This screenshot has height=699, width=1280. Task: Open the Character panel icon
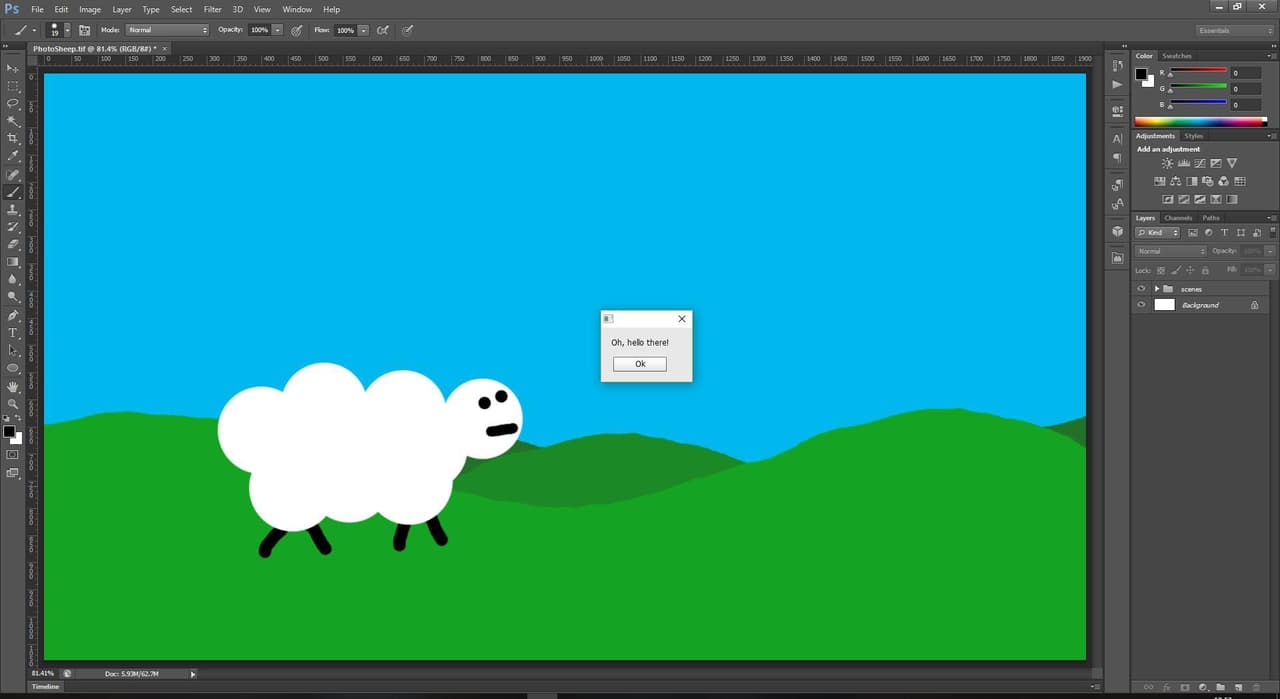[x=1117, y=139]
